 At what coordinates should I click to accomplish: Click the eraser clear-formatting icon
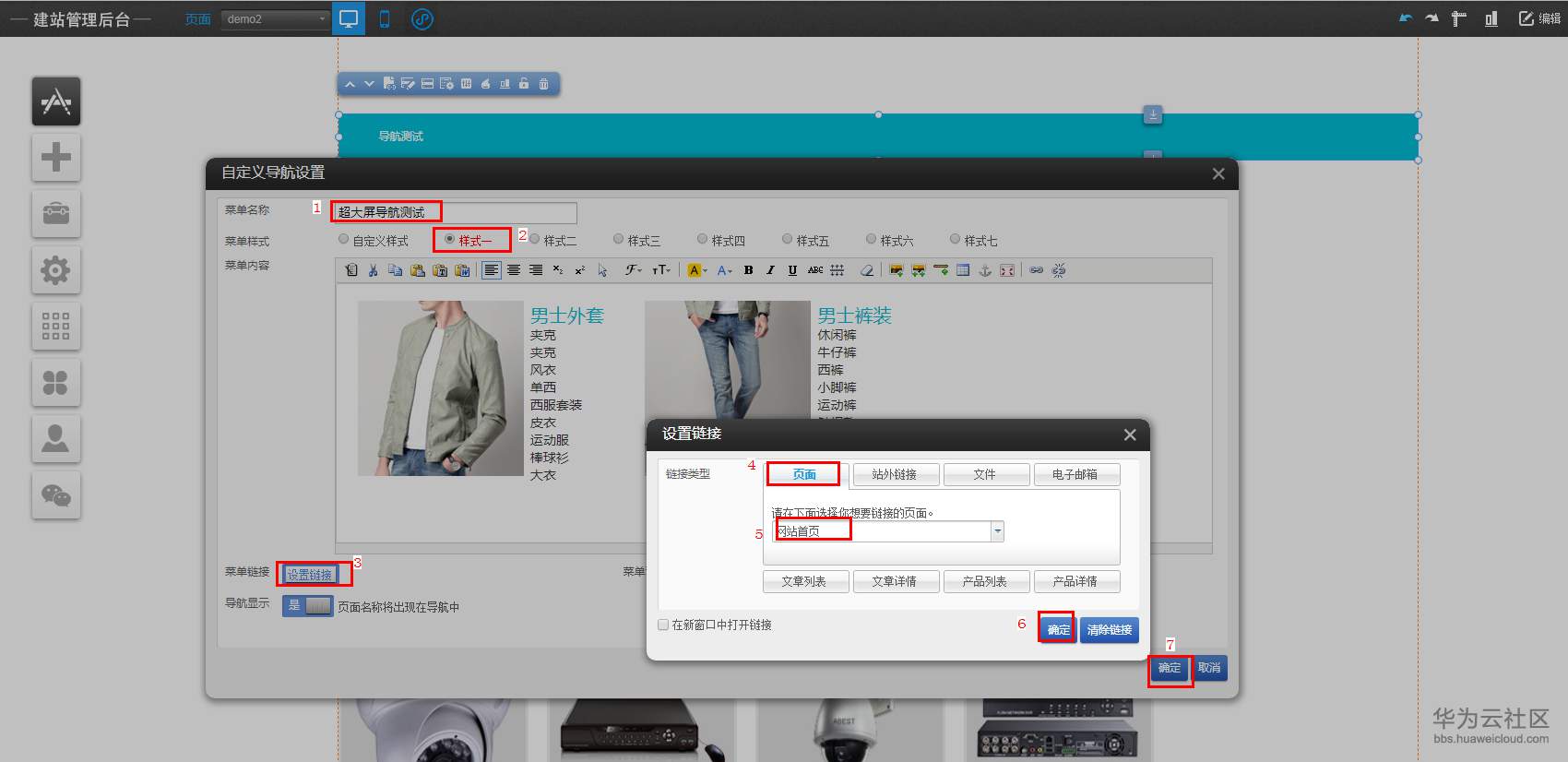pos(867,270)
